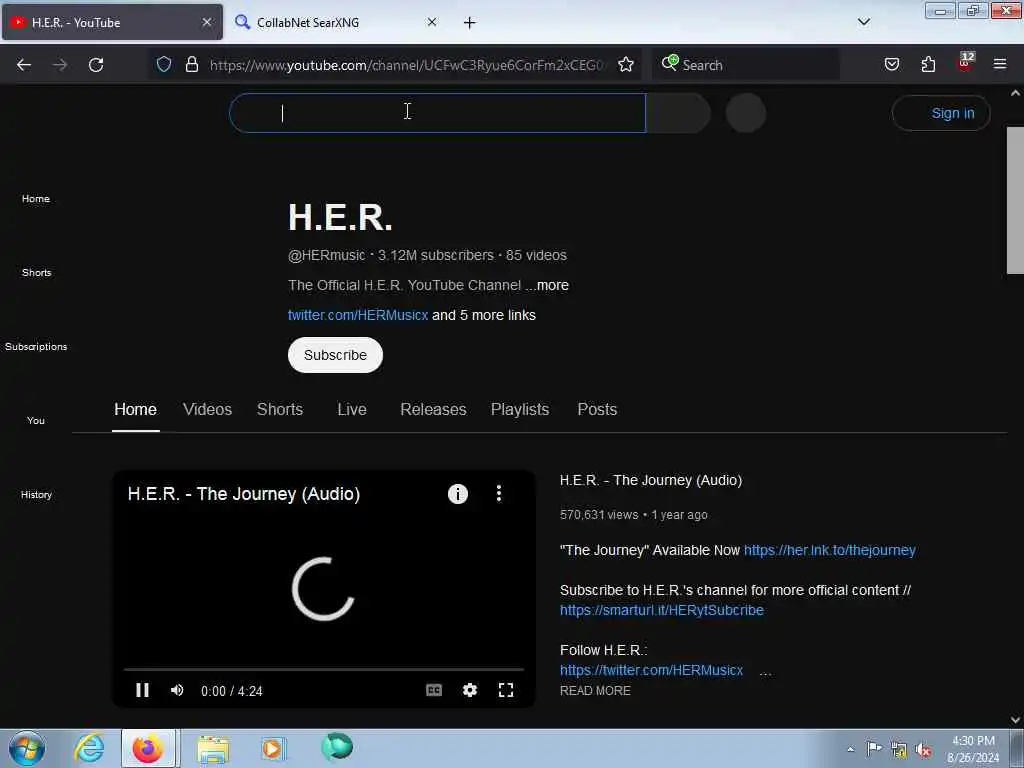Pause the video with the pause button
The width and height of the screenshot is (1024, 768).
click(x=142, y=690)
